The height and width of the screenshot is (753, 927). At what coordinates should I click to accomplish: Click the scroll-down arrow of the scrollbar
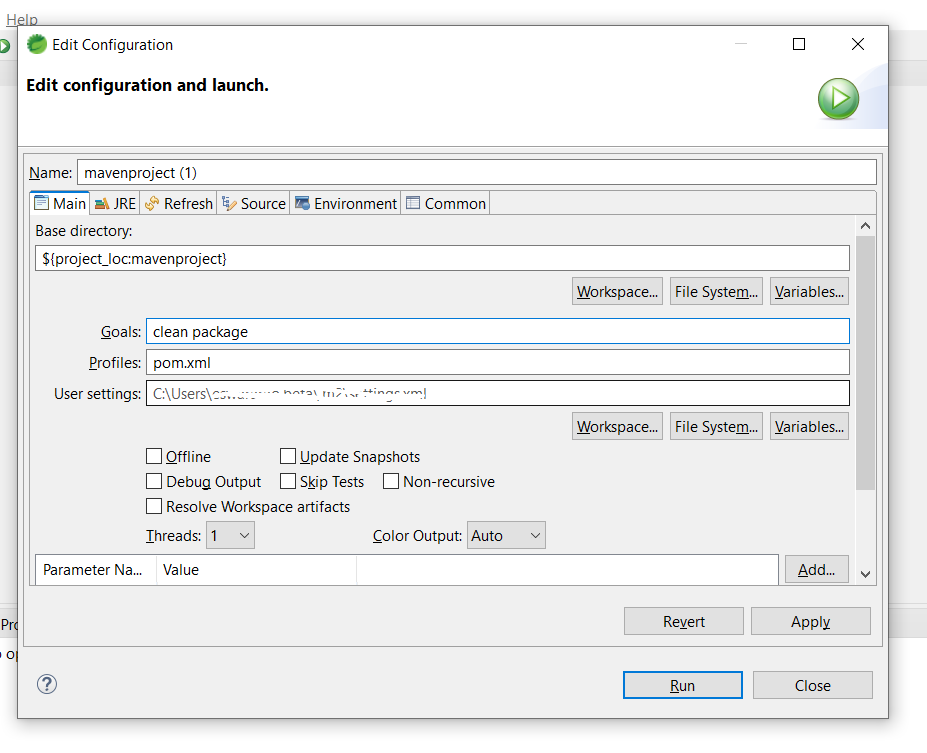865,574
